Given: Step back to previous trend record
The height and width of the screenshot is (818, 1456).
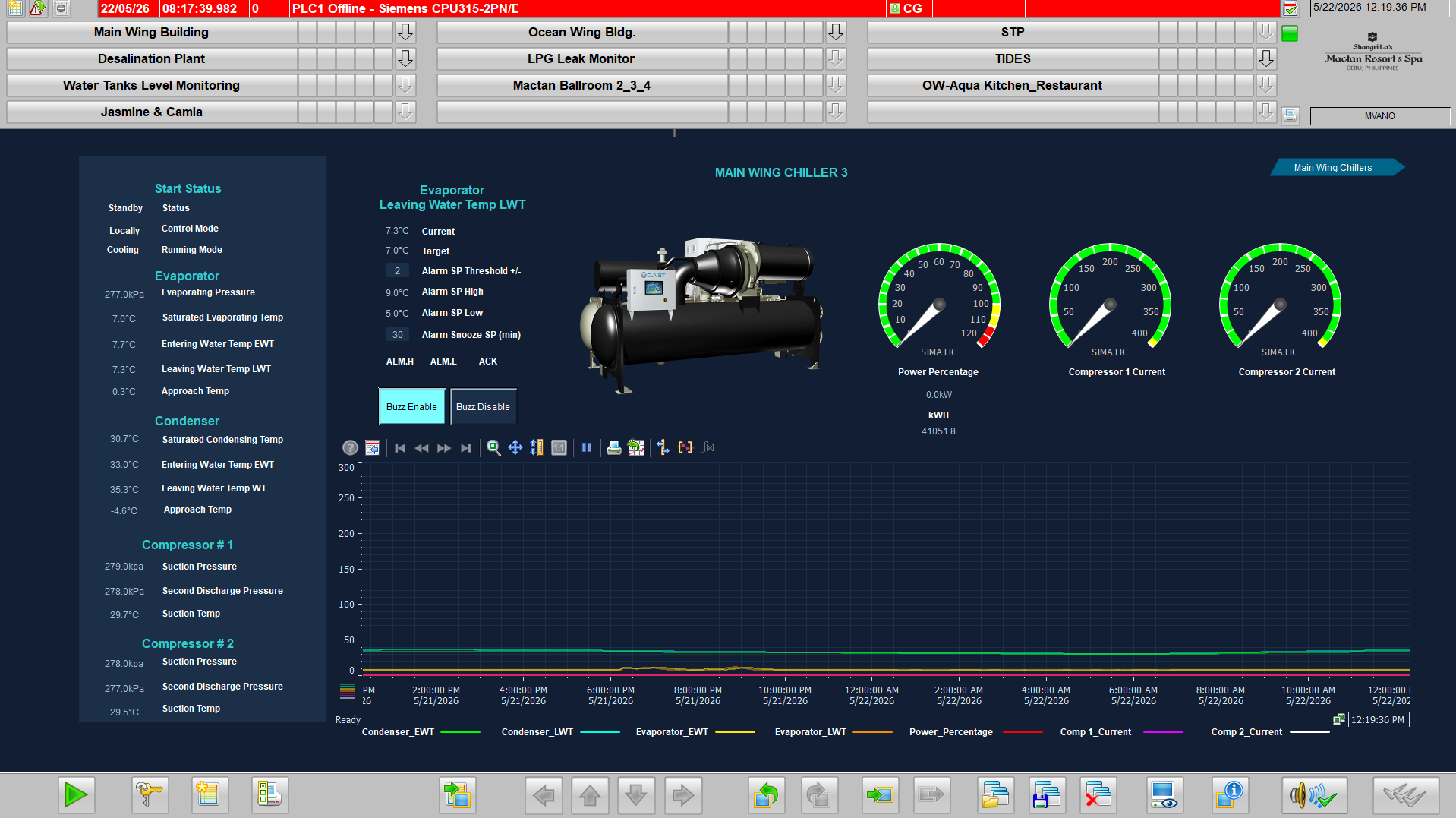Looking at the screenshot, I should coord(422,448).
